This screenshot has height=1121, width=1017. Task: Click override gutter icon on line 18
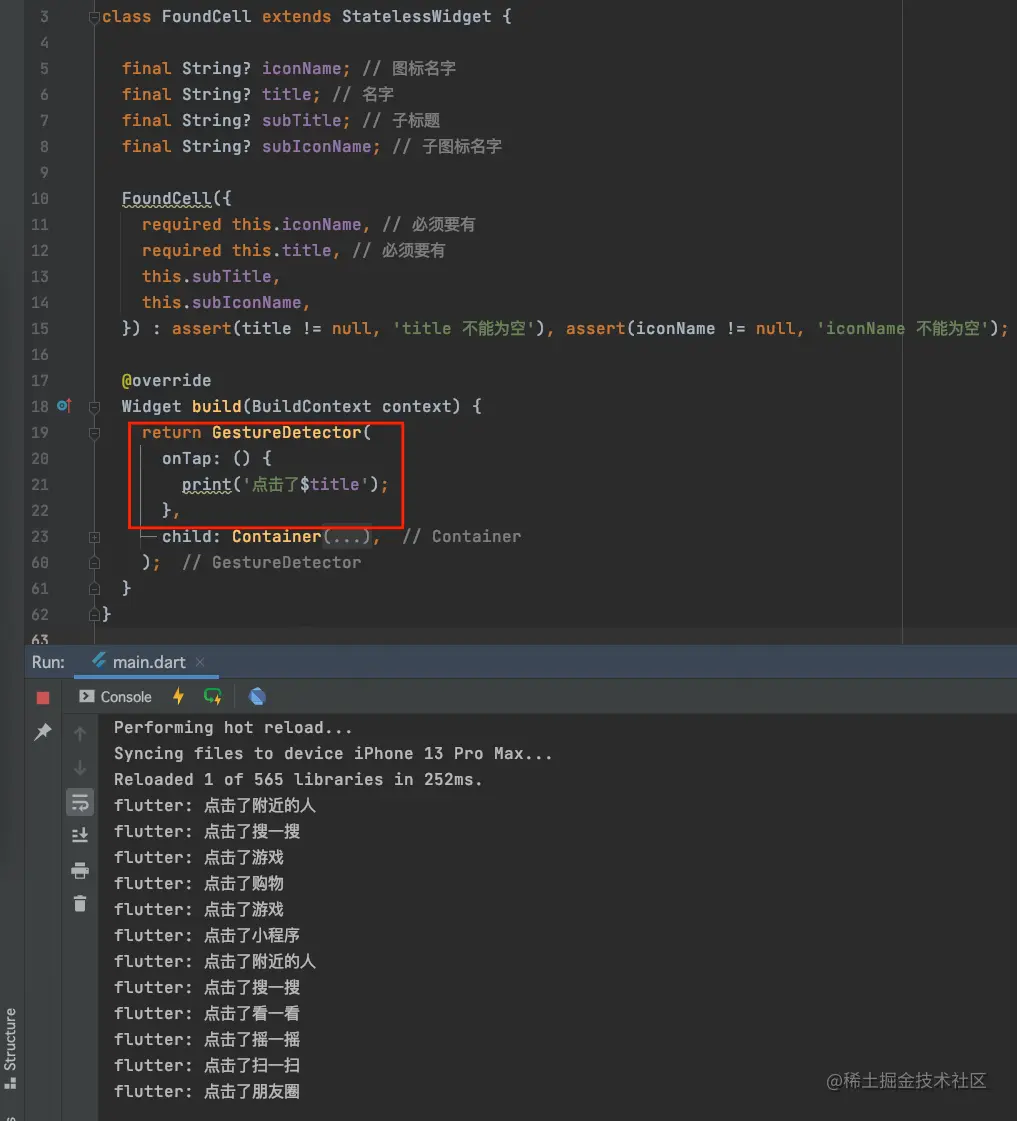[x=64, y=406]
